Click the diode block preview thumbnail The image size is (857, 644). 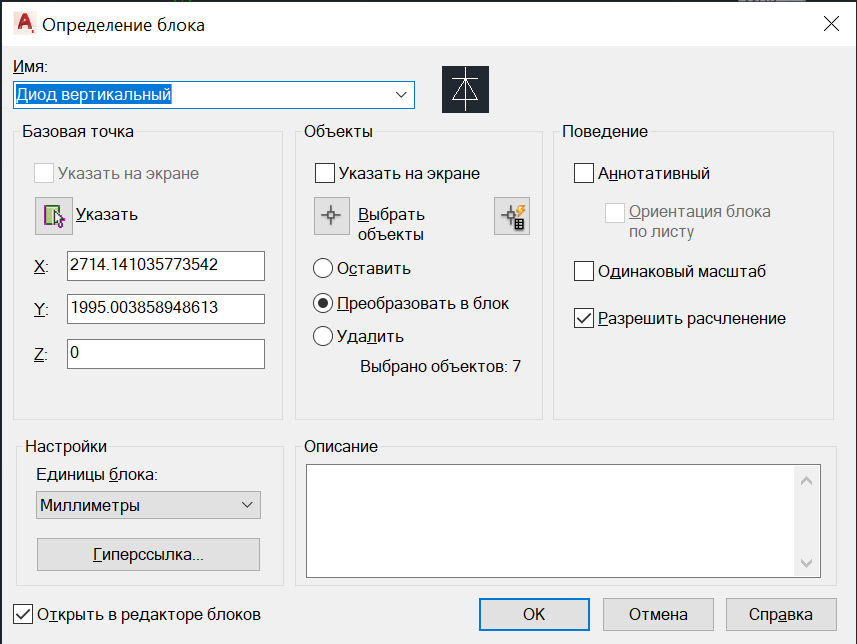click(x=465, y=90)
